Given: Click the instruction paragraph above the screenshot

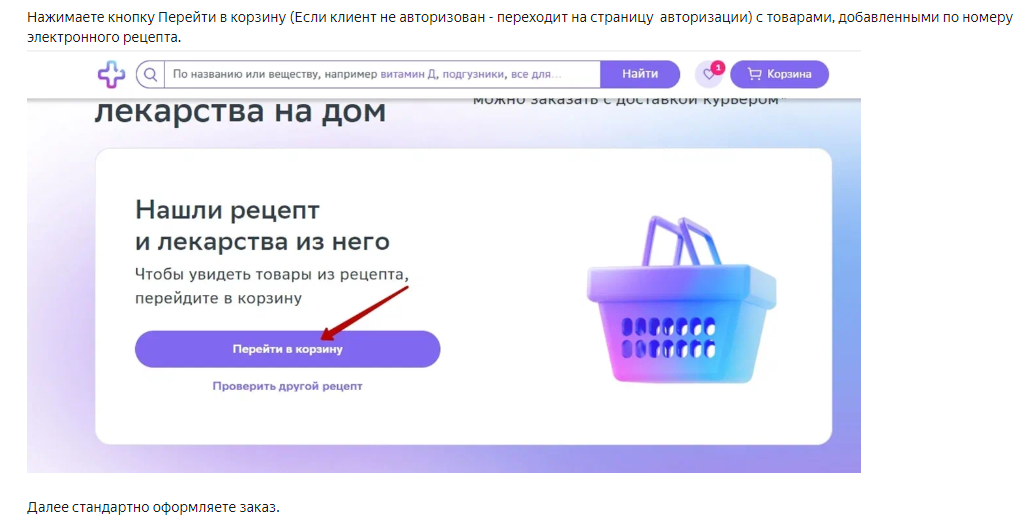Looking at the screenshot, I should pos(519,27).
